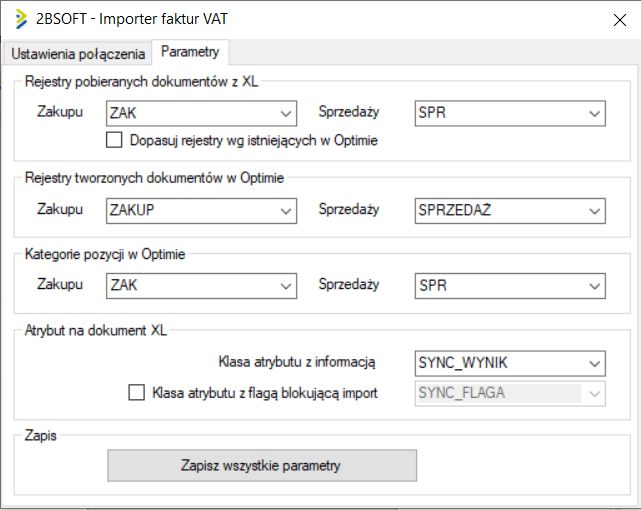Click the Atrybut na dokument XL heading

96,330
